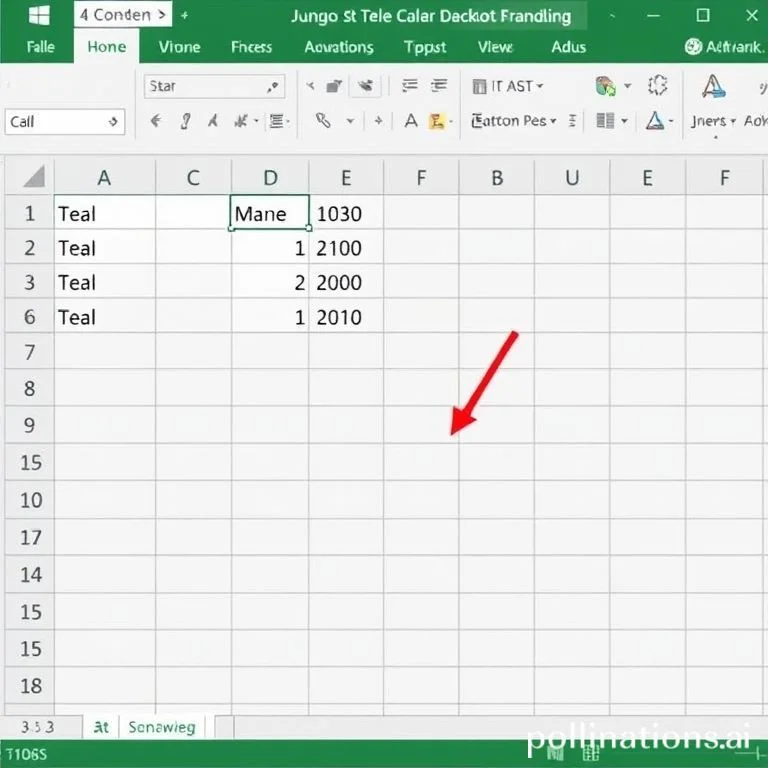The height and width of the screenshot is (768, 768).
Task: Click the Windows logo icon in title bar
Action: pos(40,15)
